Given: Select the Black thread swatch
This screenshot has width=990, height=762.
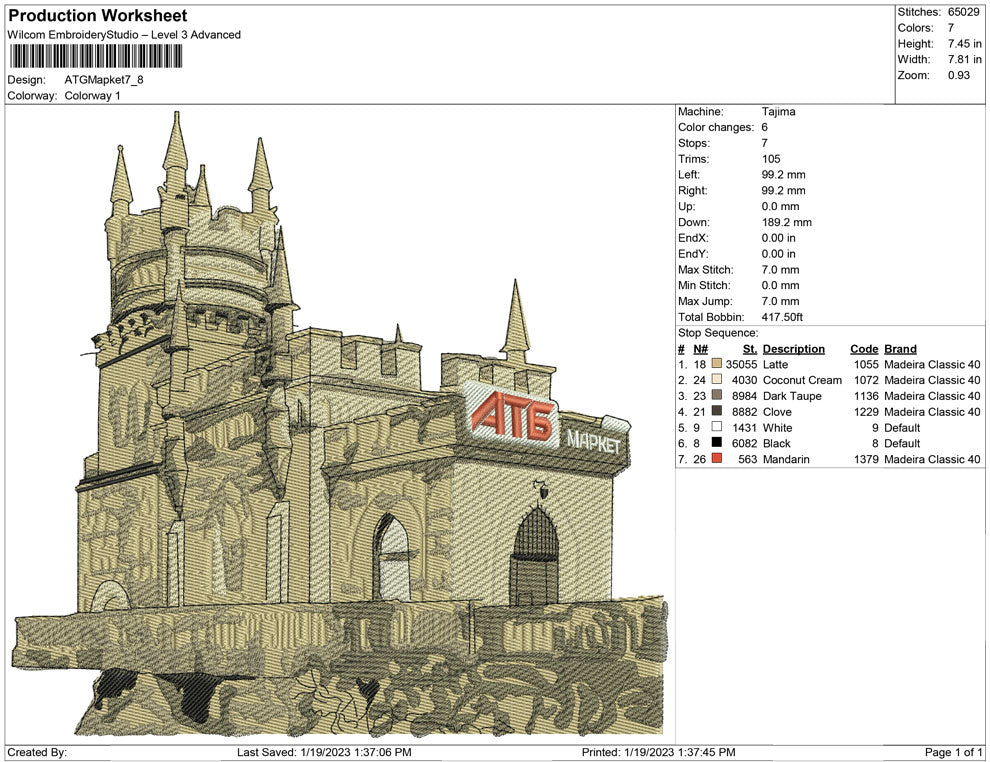Looking at the screenshot, I should tap(717, 443).
